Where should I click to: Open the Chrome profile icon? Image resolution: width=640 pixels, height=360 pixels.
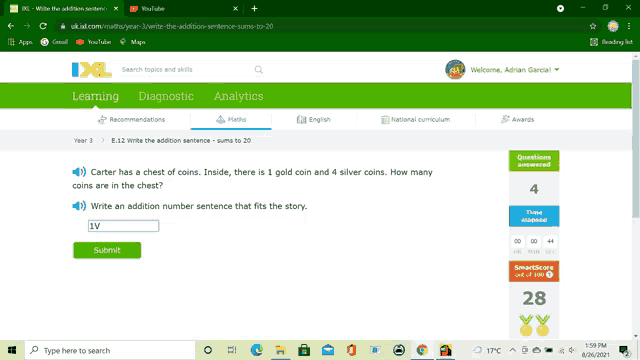coord(613,26)
